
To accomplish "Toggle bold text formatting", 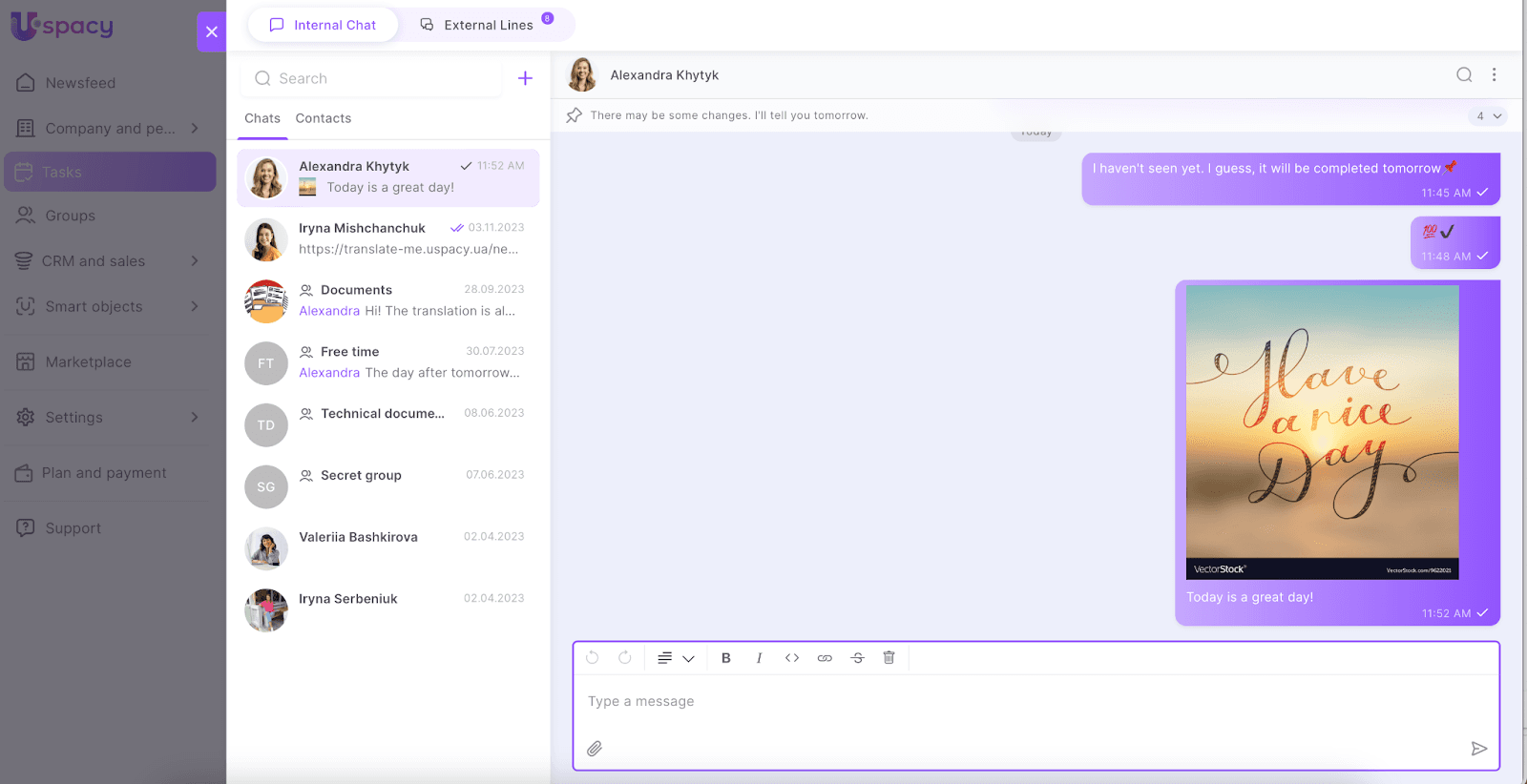I will (726, 658).
